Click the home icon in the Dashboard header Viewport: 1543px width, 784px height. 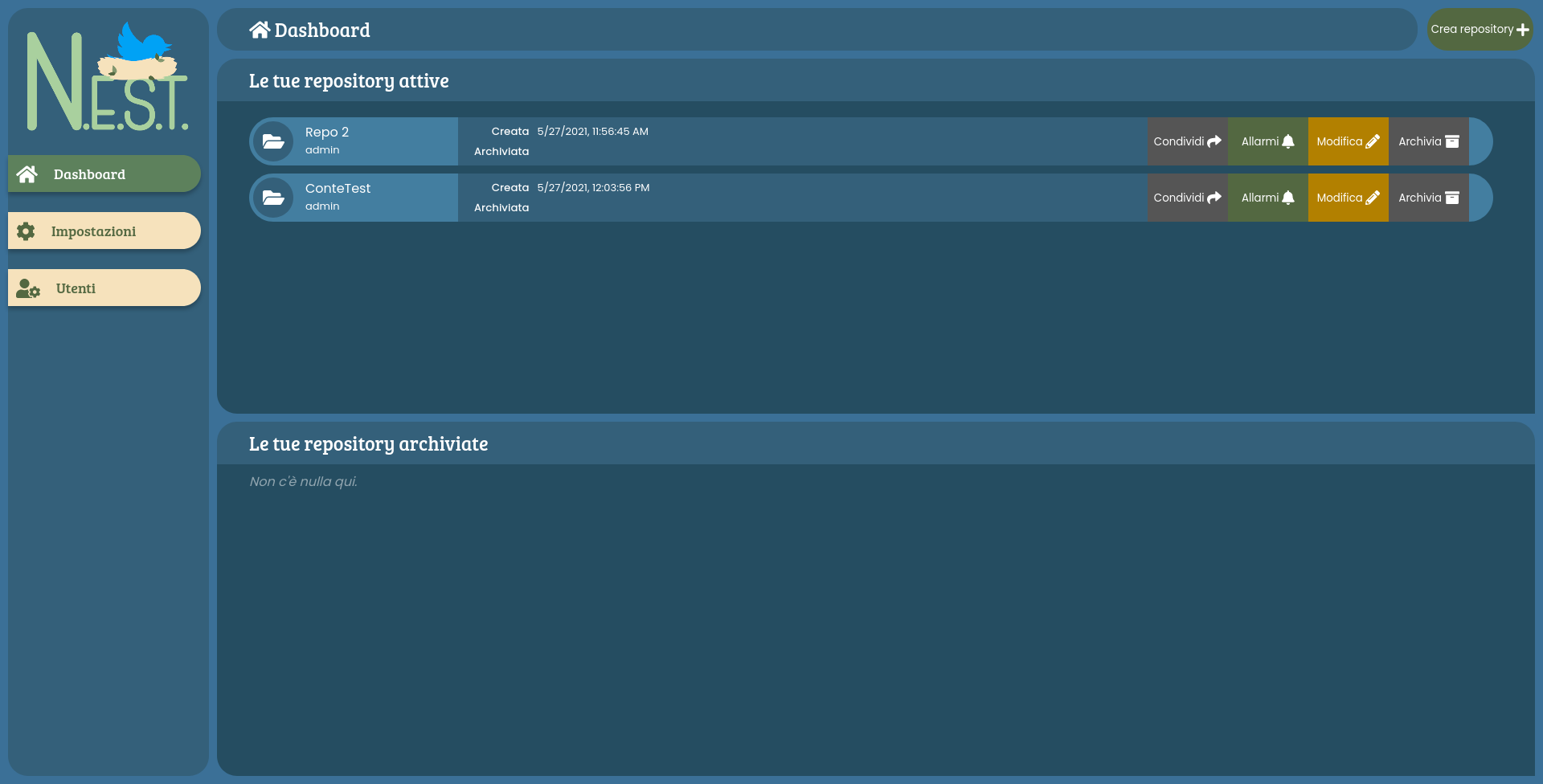click(x=259, y=29)
